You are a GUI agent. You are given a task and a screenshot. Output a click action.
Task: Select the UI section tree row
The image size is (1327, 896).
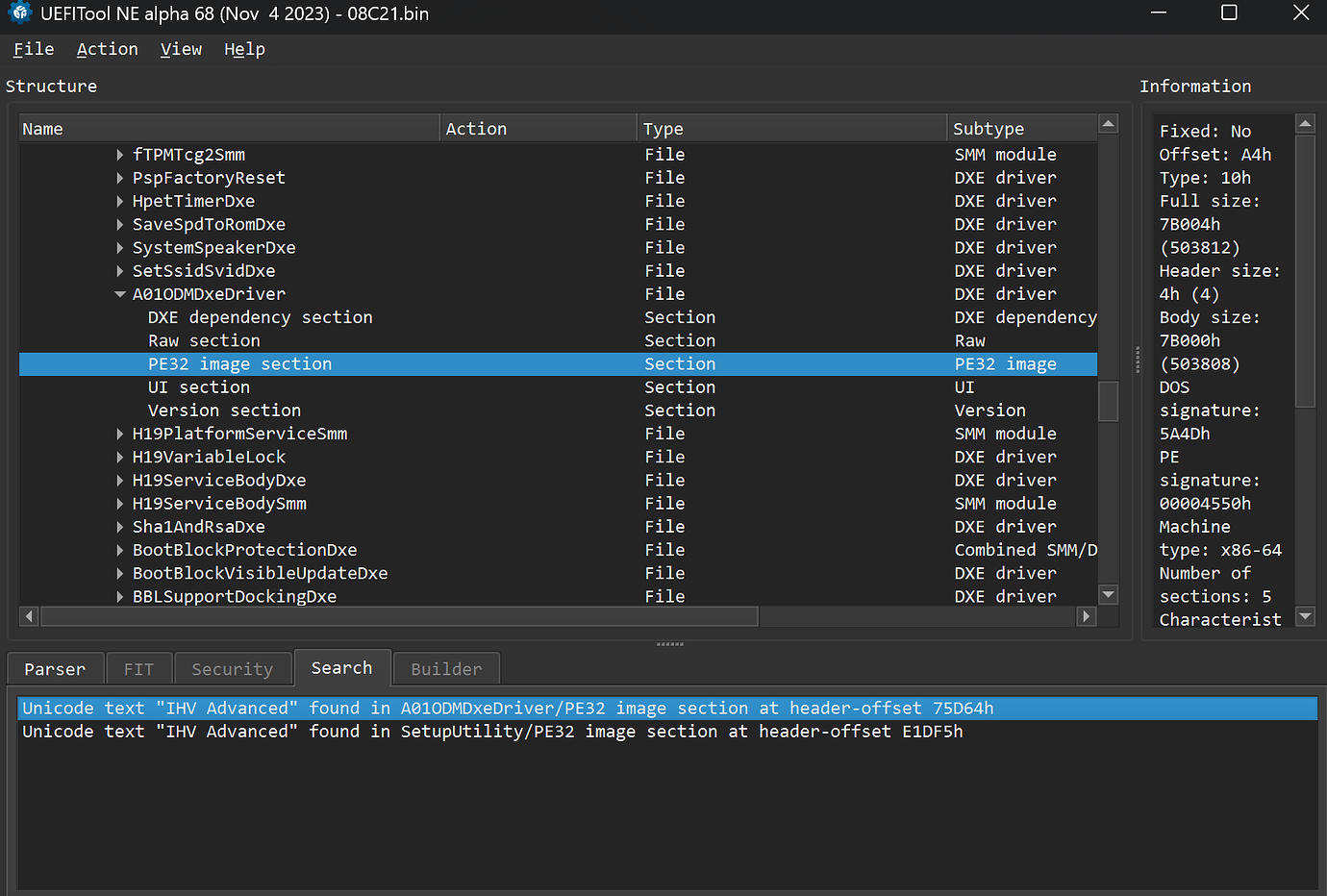199,387
